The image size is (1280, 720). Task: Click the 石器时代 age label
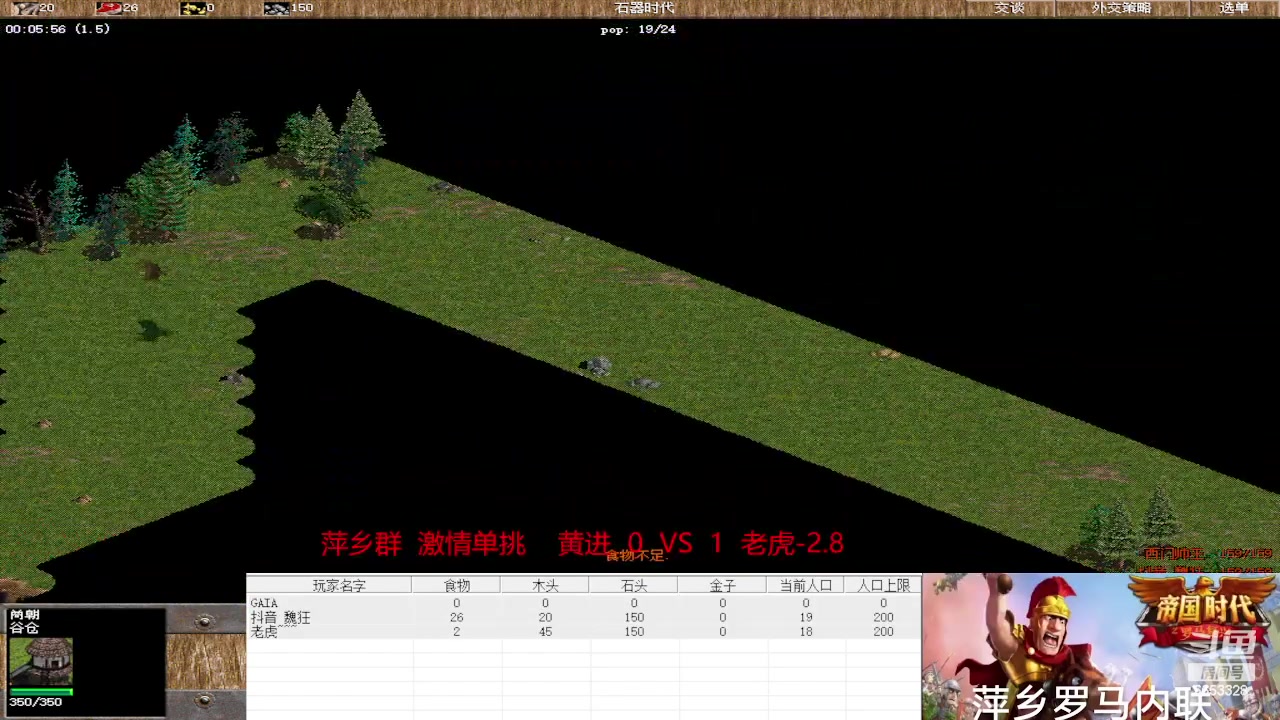pos(645,8)
